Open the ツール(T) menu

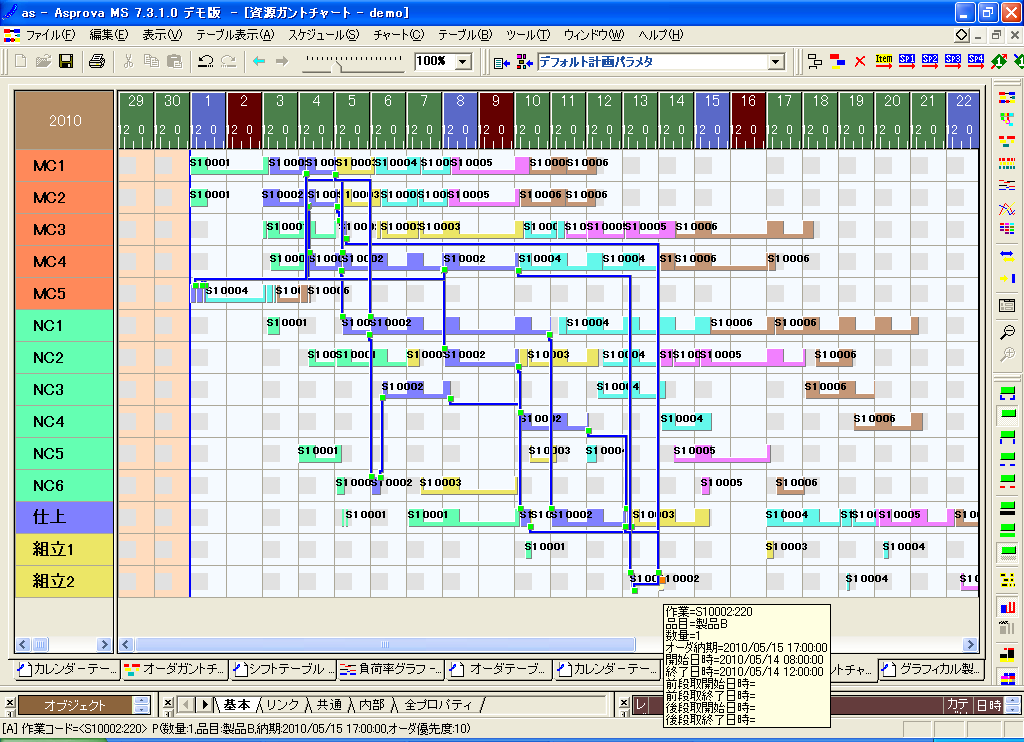528,35
